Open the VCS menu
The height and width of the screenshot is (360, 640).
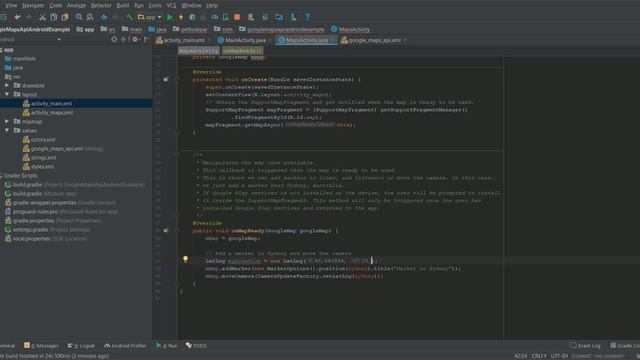(x=171, y=5)
